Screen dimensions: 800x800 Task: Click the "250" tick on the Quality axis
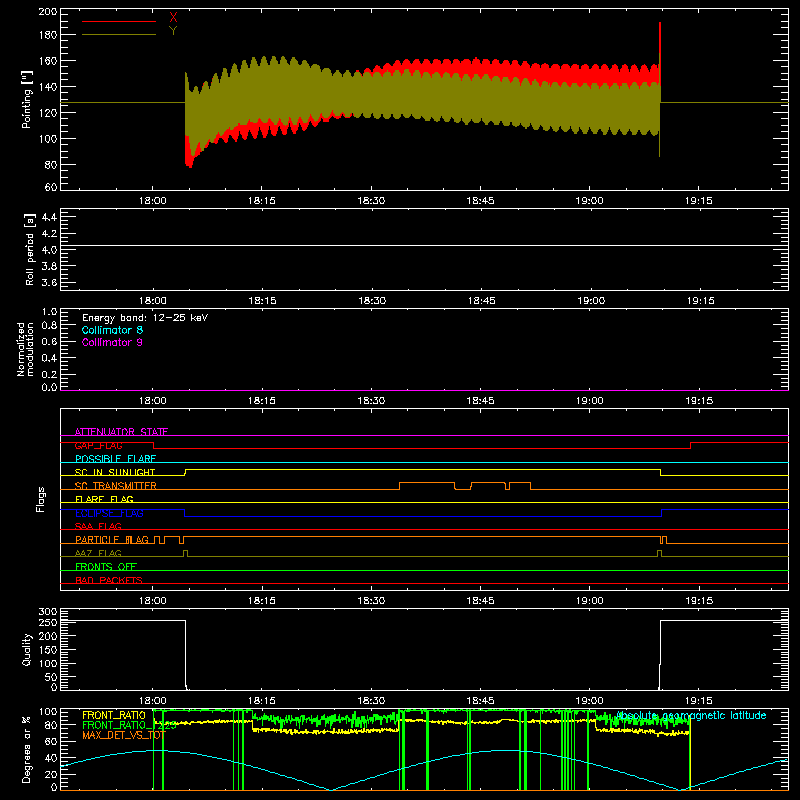[47, 622]
